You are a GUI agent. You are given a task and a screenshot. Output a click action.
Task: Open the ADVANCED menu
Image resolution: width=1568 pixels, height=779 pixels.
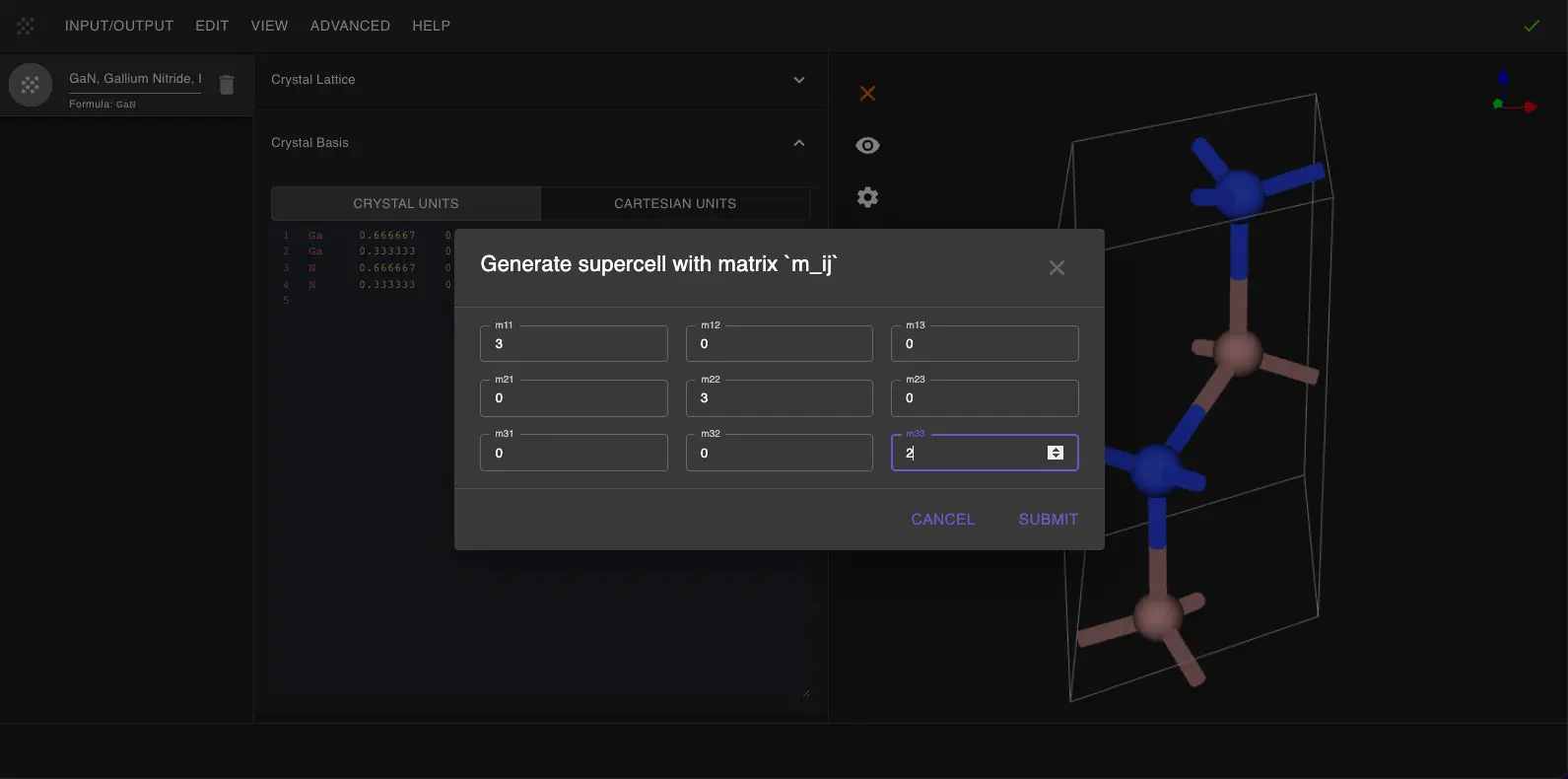(350, 26)
